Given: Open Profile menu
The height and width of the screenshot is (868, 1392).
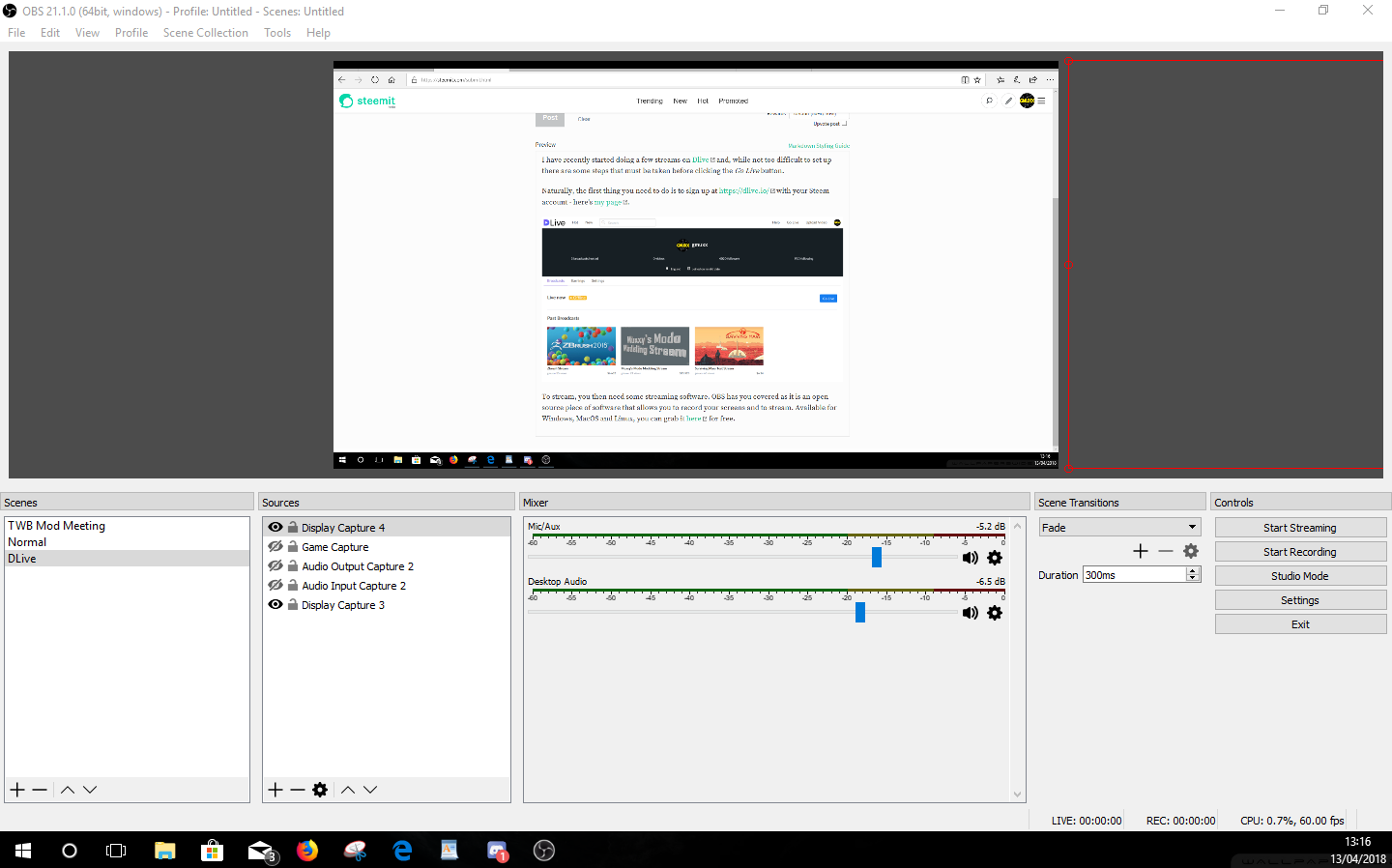Looking at the screenshot, I should [x=131, y=33].
